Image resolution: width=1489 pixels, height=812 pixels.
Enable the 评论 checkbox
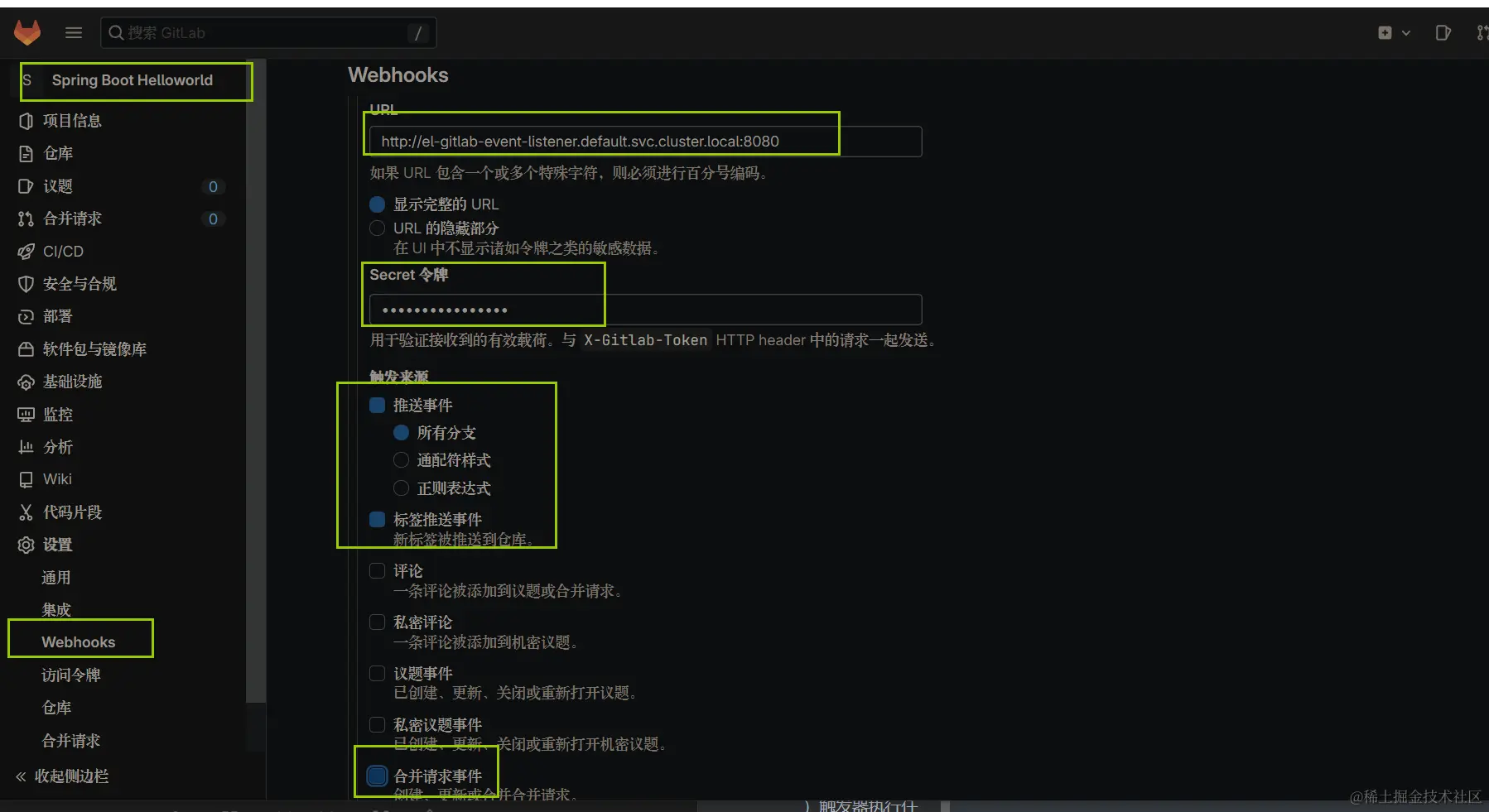click(x=377, y=570)
